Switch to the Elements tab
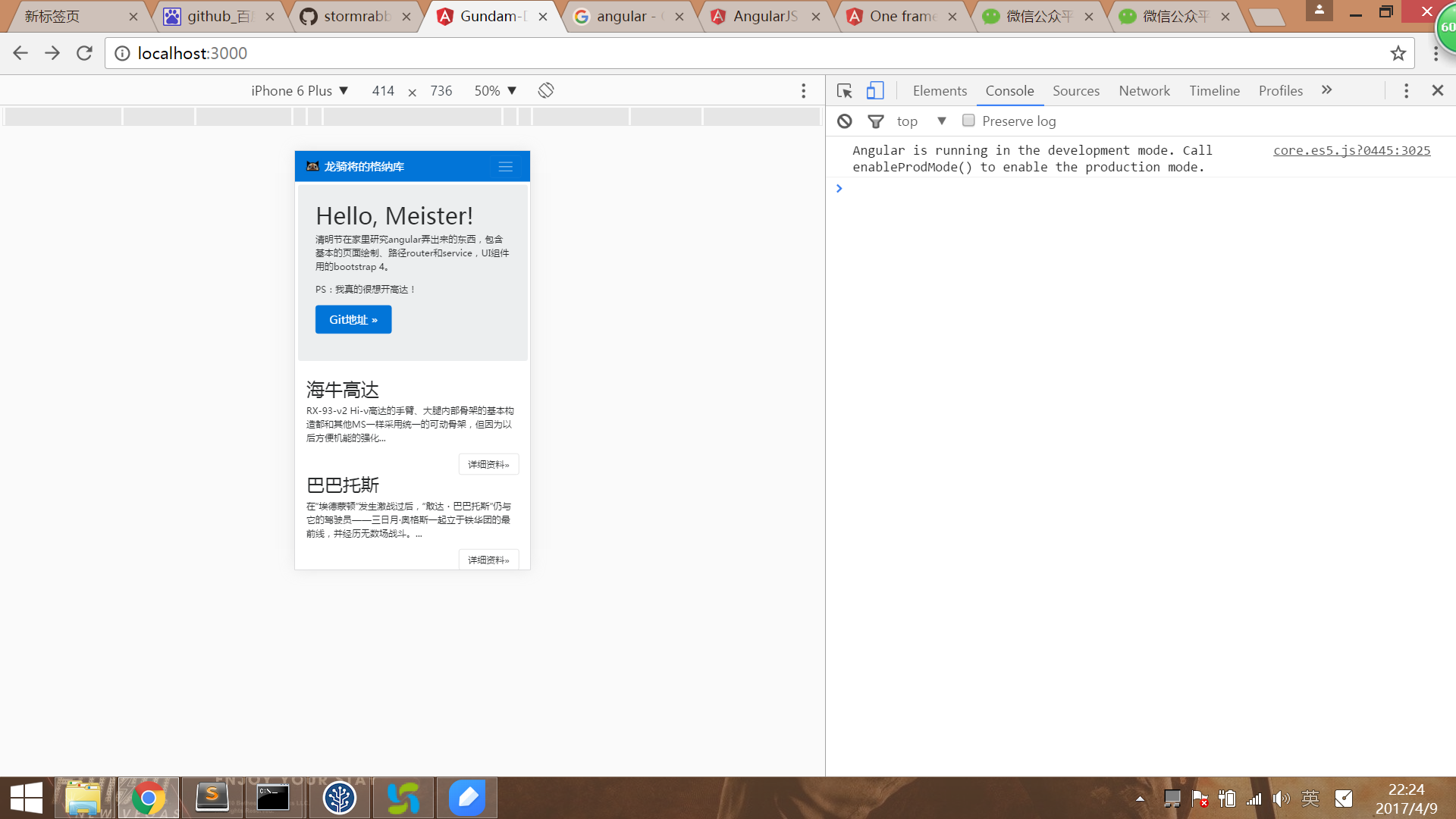1456x819 pixels. click(x=940, y=91)
